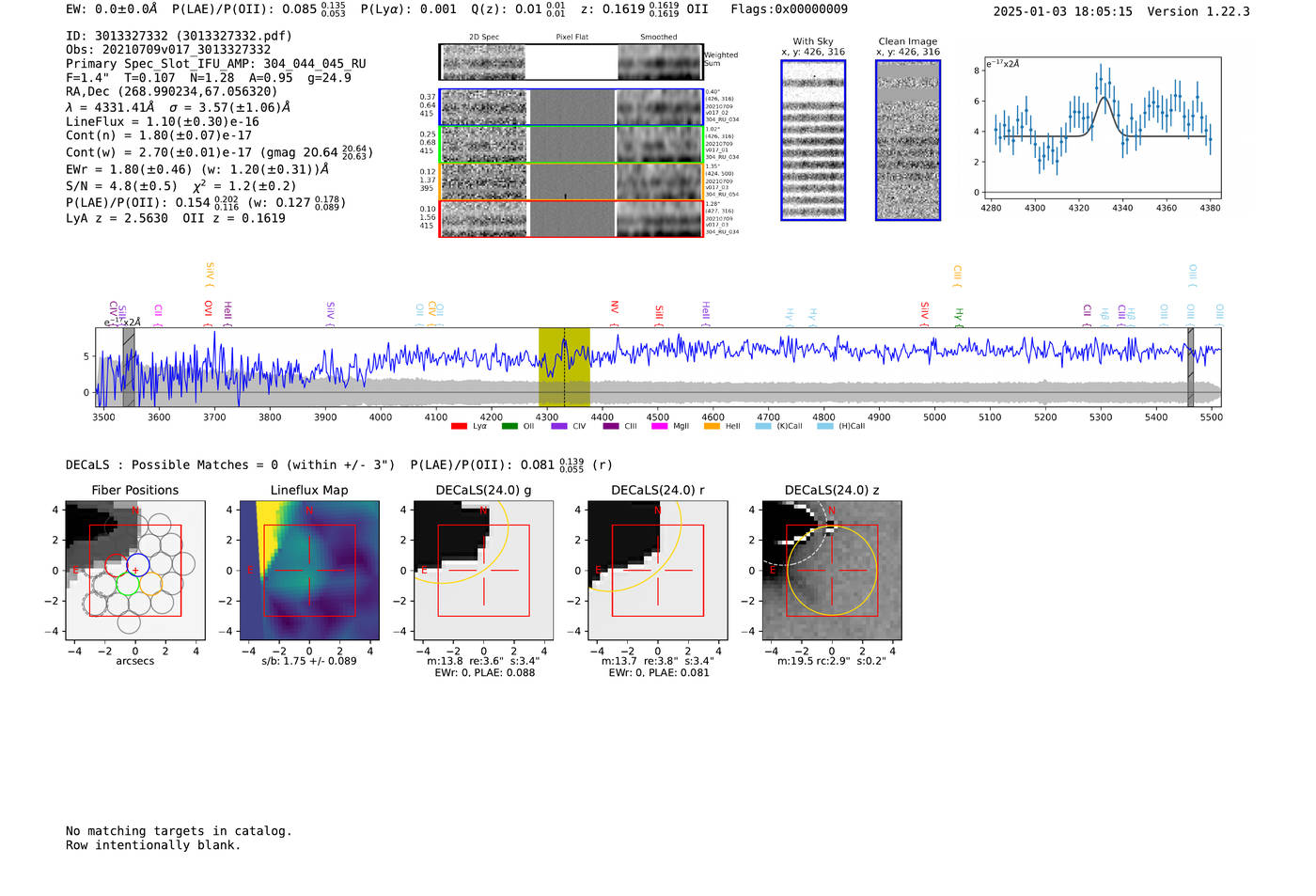Click the EWr: 0, PLAE: 0.081 caption

coord(659,672)
